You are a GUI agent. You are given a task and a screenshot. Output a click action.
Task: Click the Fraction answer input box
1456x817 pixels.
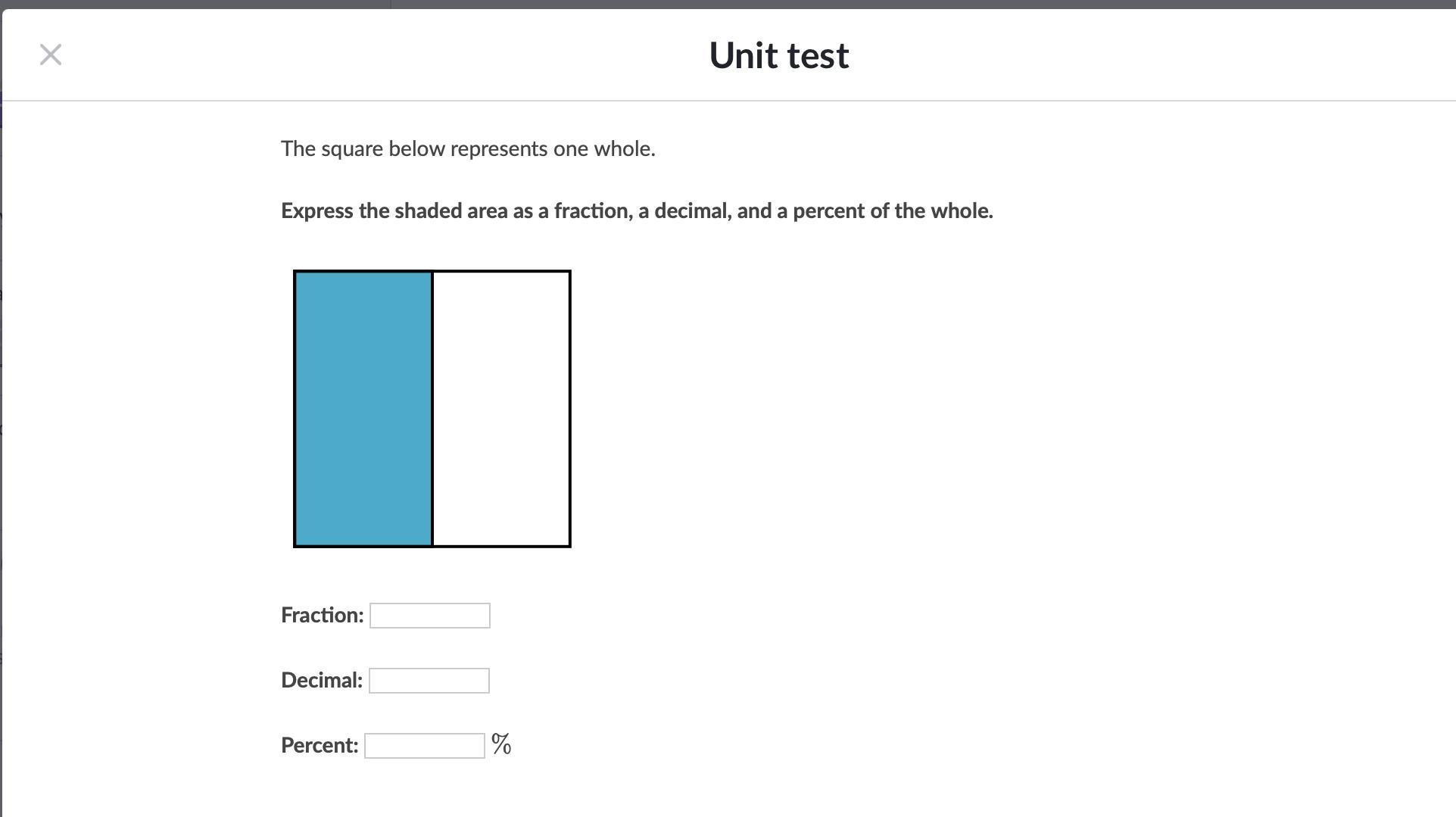[429, 616]
